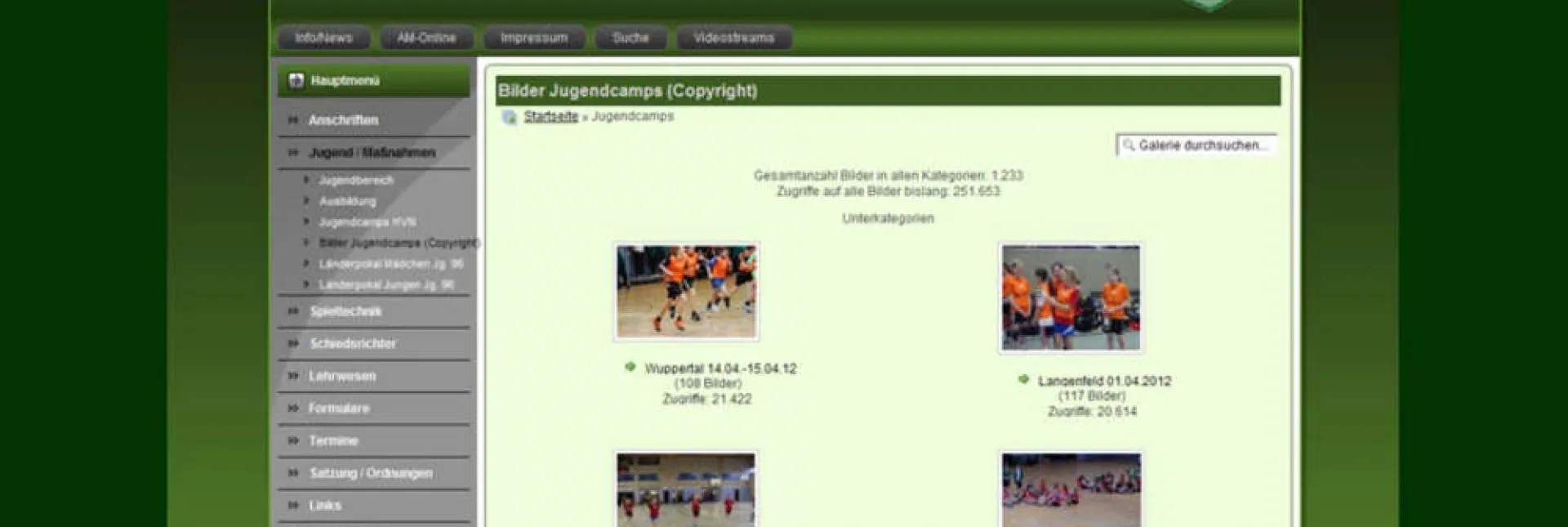Screen dimensions: 1568x527
Task: Click the home icon beside Startseite breadcrumb
Action: [509, 118]
